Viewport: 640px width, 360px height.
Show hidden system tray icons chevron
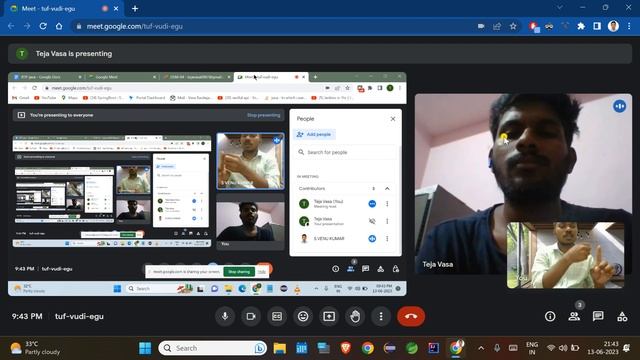coord(481,348)
